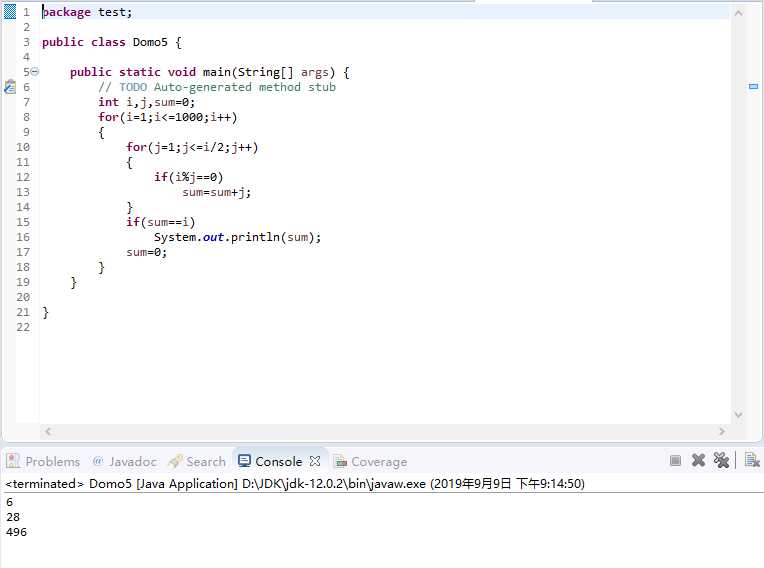
Task: Click the System.out.println(sum) statement
Action: click(237, 237)
